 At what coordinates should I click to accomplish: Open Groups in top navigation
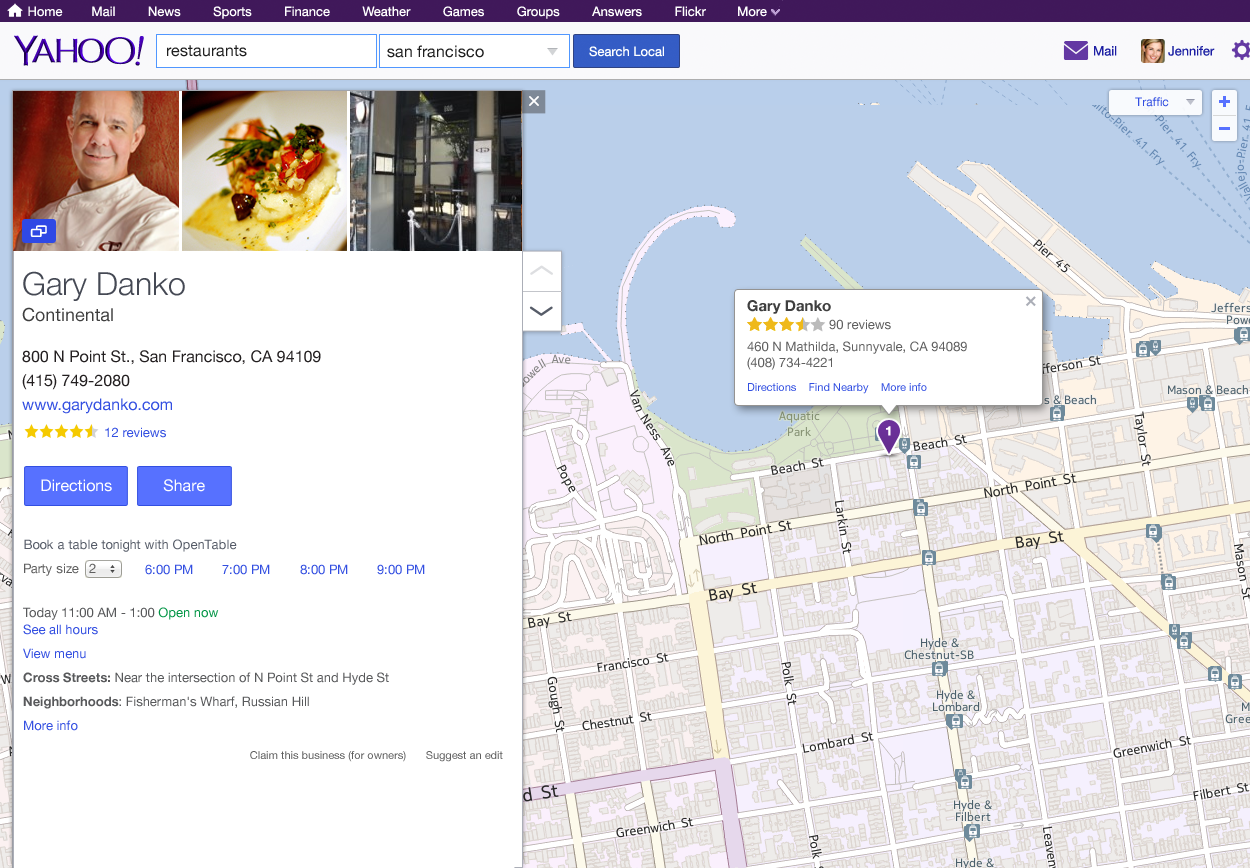pos(538,11)
